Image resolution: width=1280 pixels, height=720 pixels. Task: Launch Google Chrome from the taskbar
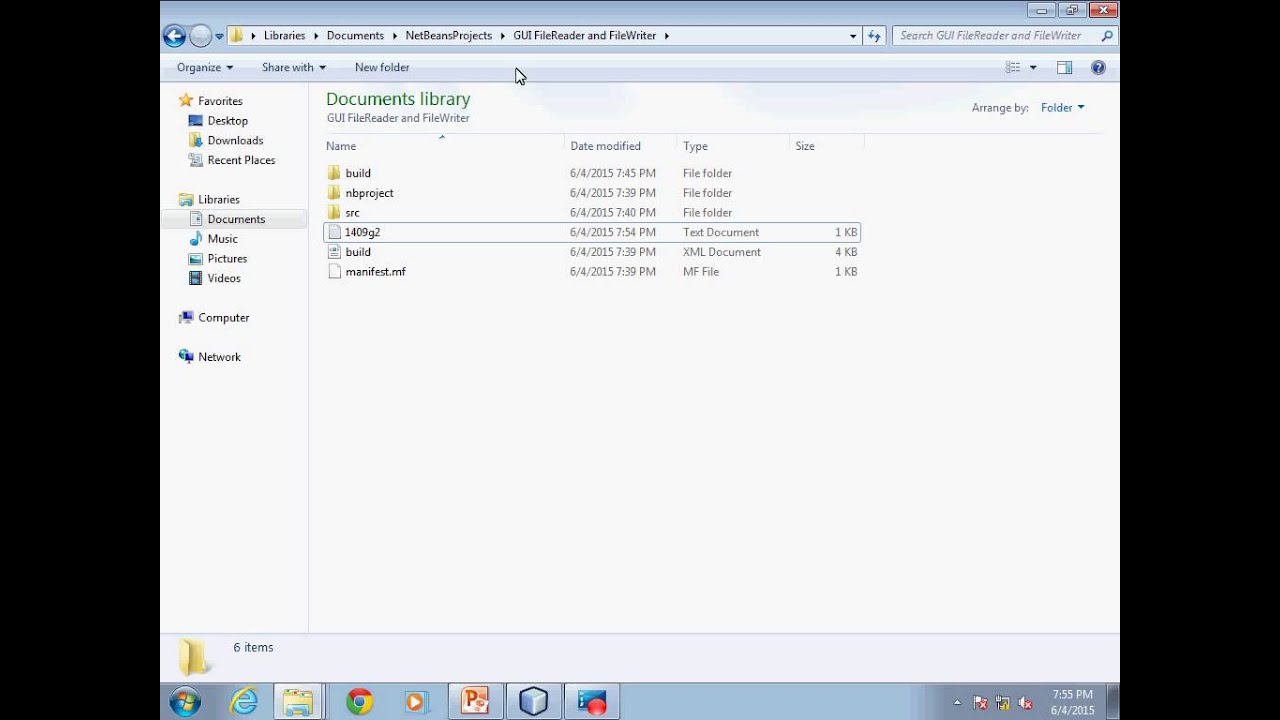coord(359,702)
